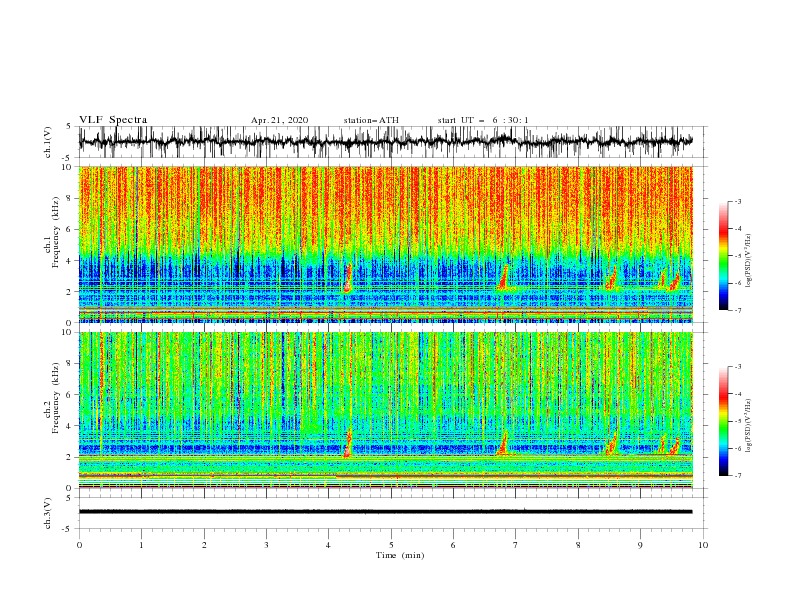Click the ch.1 colorbar beside the upper spectrogram
The height and width of the screenshot is (612, 792).
coord(723,256)
